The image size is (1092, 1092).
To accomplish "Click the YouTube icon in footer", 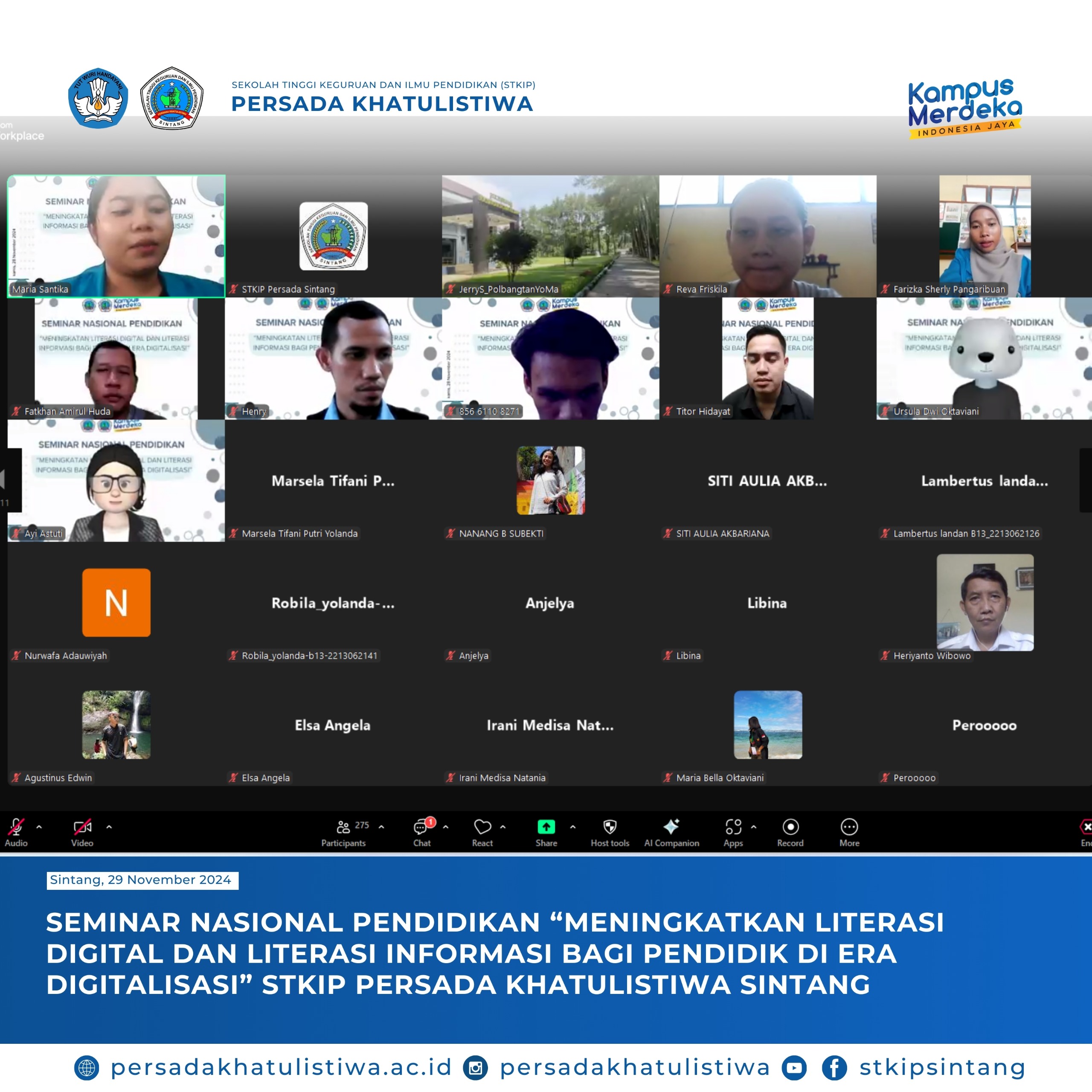I will 794,1068.
